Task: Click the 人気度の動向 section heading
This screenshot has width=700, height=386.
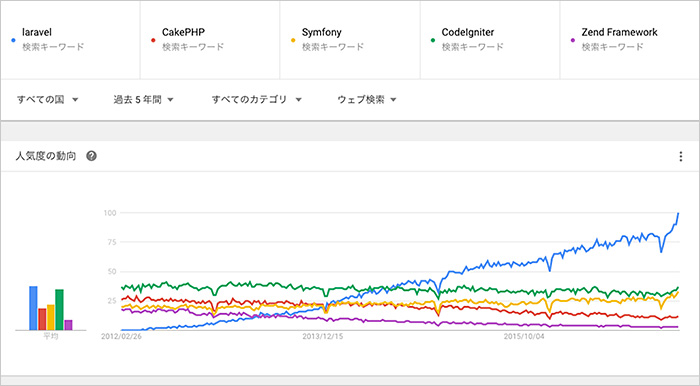Action: 46,156
